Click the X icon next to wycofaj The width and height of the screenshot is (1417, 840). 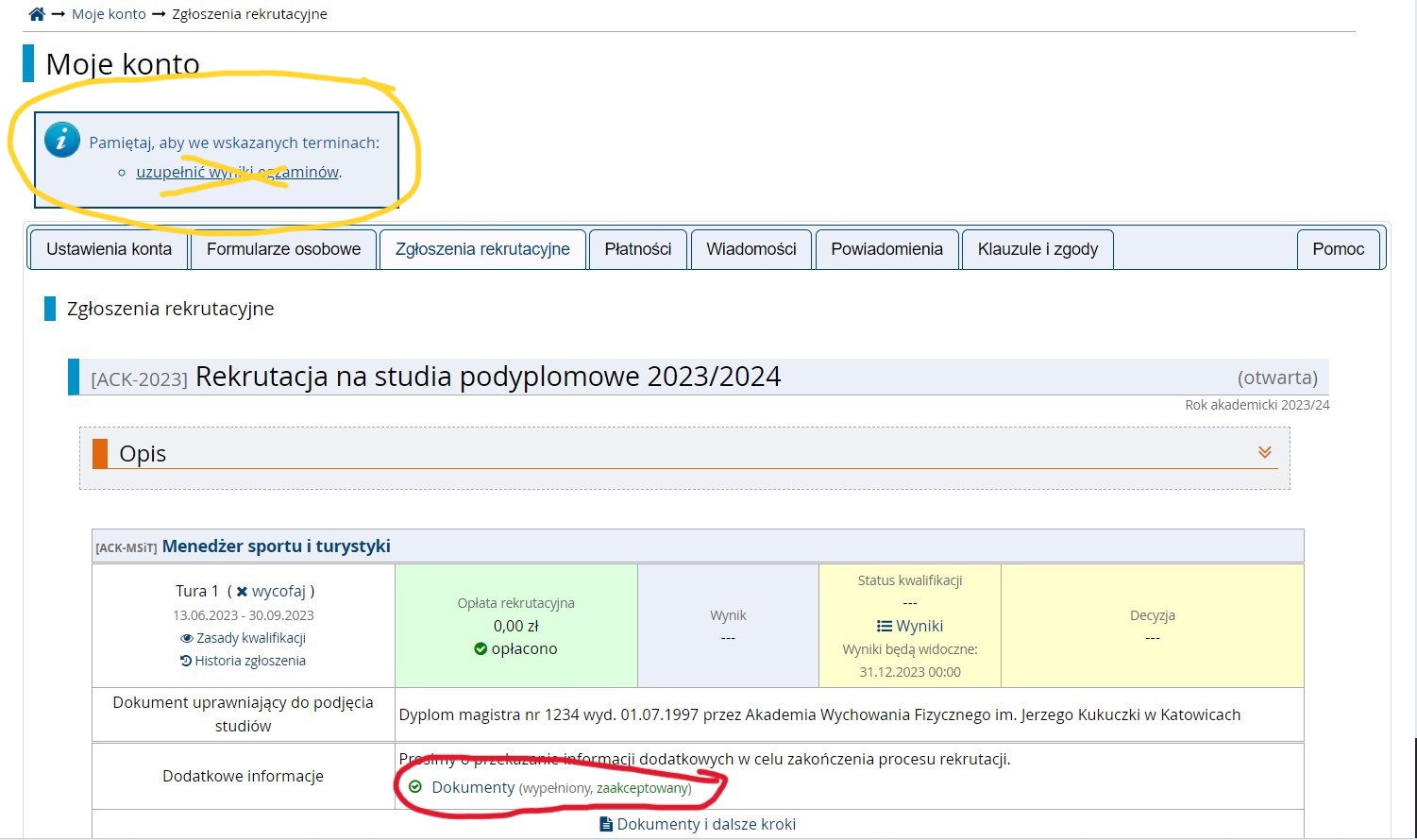click(x=243, y=591)
